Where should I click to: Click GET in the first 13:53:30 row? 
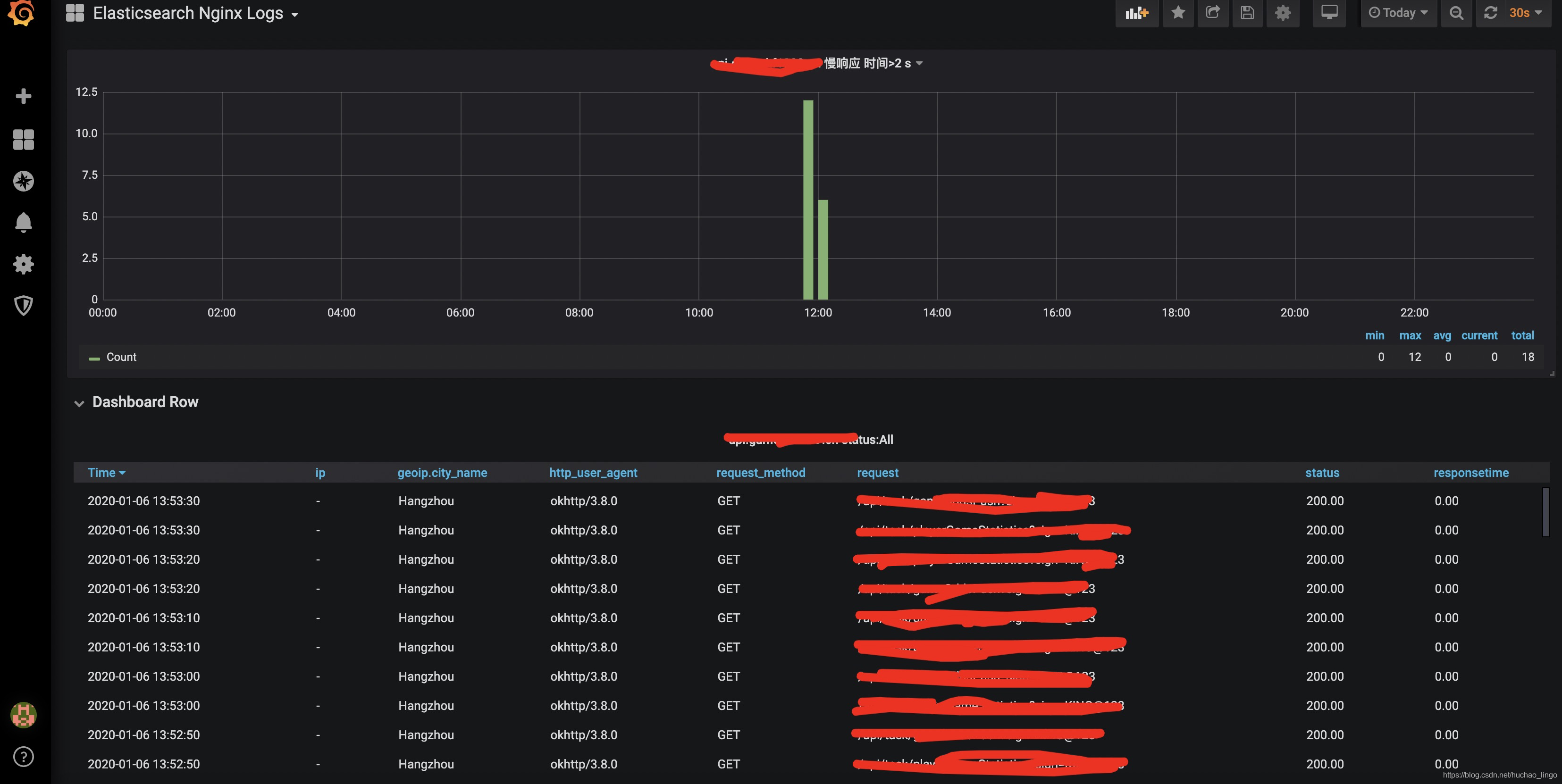728,501
